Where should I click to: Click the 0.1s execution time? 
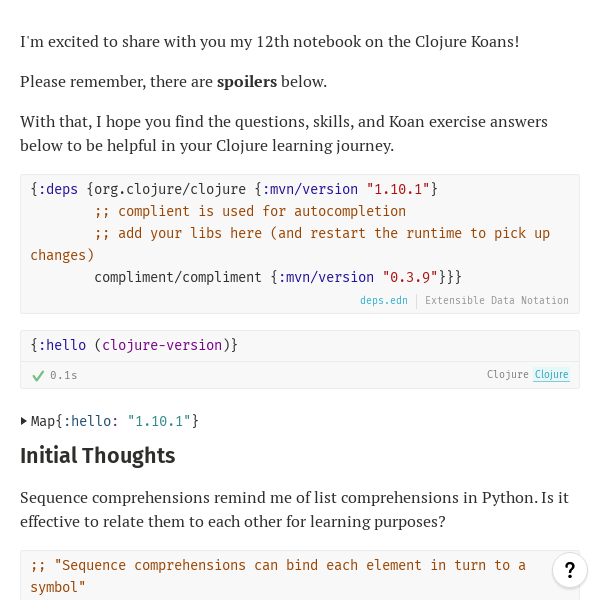tap(63, 376)
